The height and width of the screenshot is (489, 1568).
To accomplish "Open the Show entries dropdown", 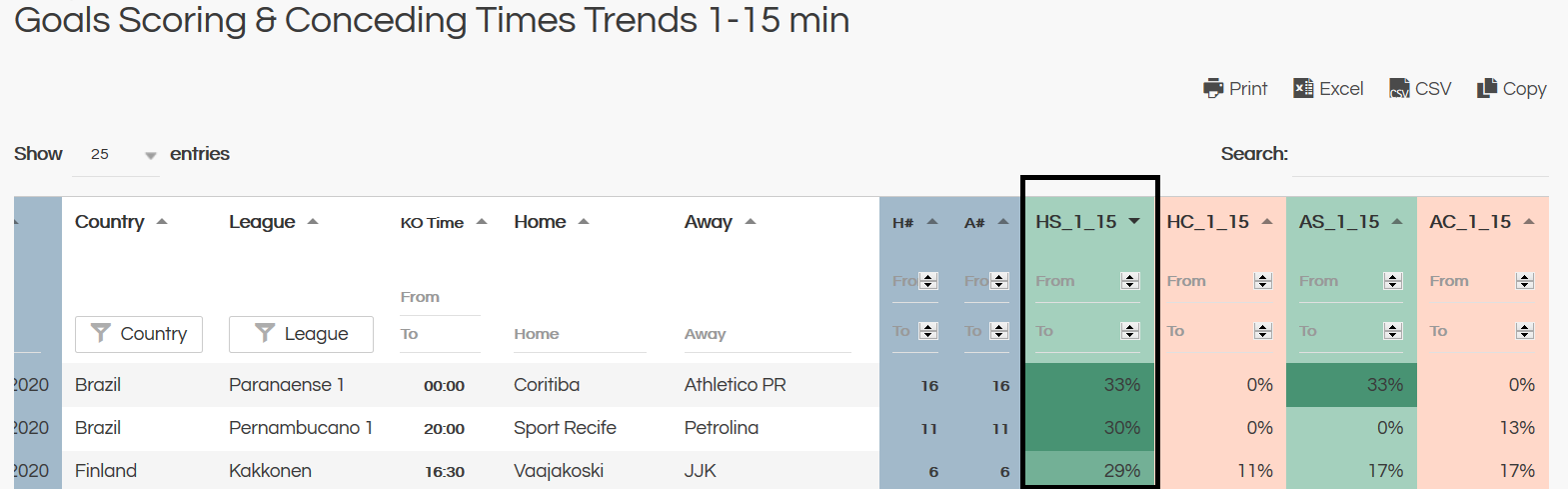I will [x=116, y=155].
